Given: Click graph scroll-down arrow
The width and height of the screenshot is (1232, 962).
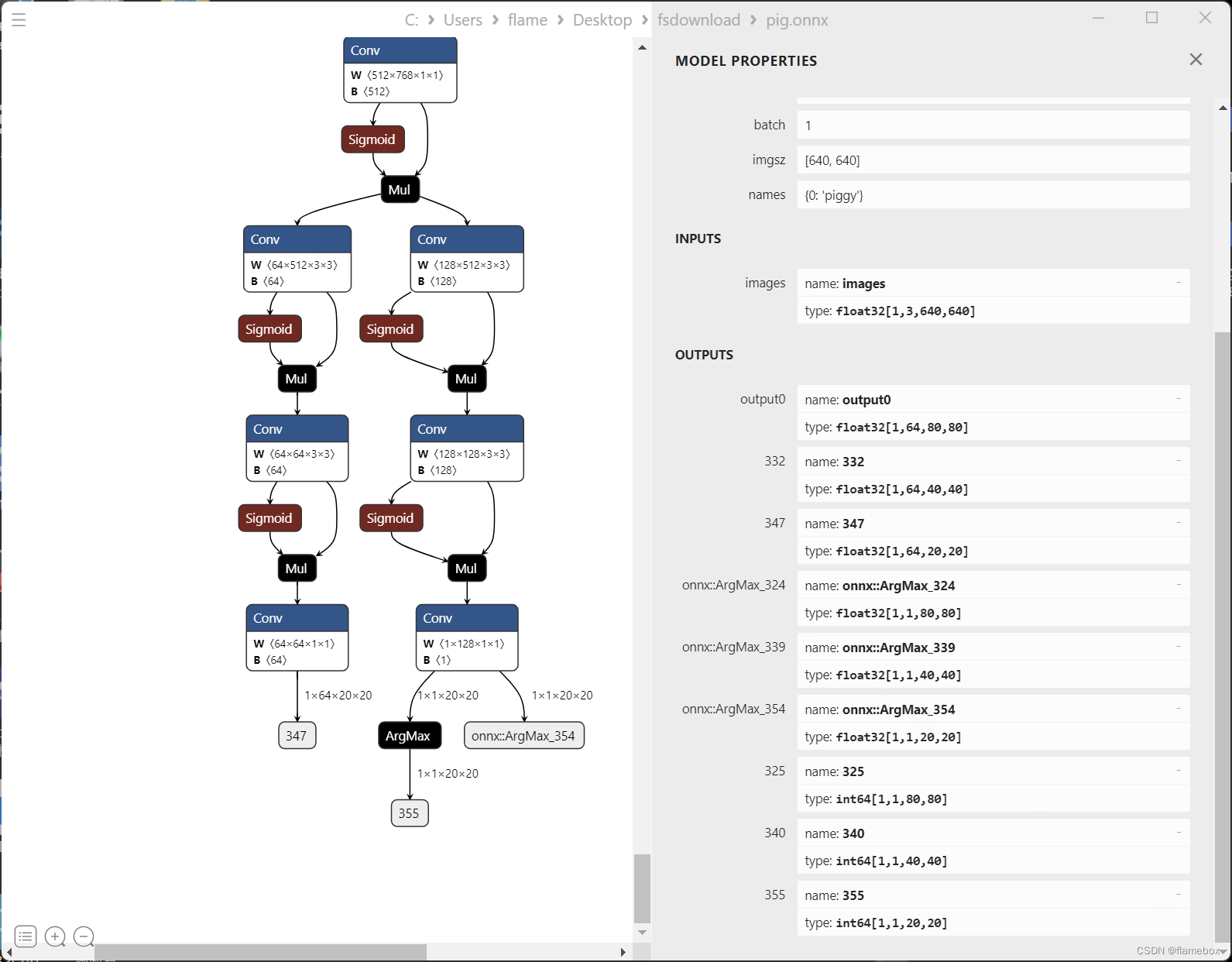Looking at the screenshot, I should point(642,933).
